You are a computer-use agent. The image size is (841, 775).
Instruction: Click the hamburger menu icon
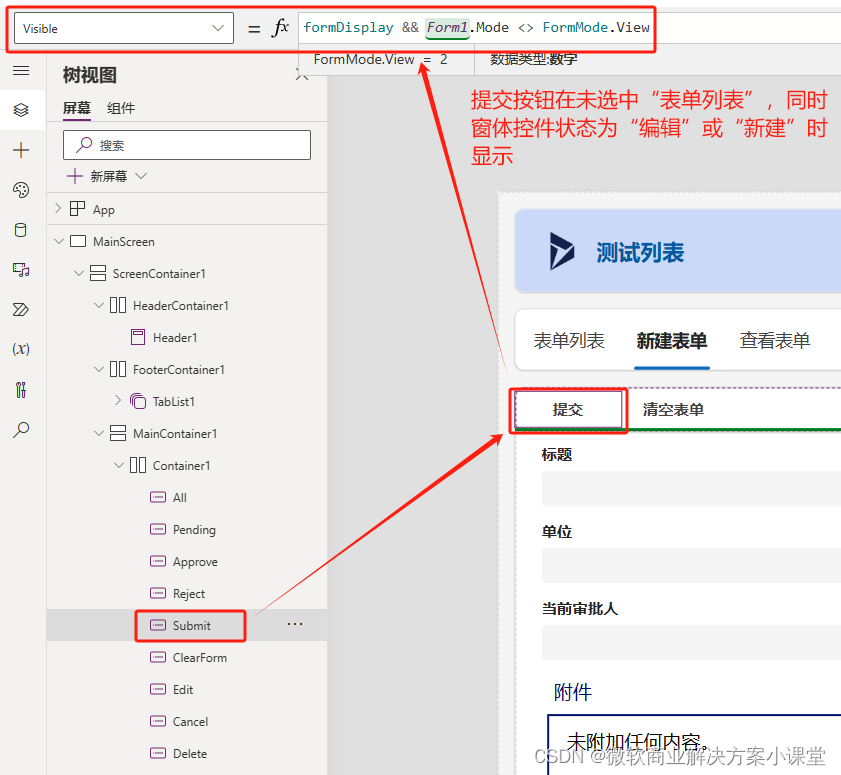20,70
